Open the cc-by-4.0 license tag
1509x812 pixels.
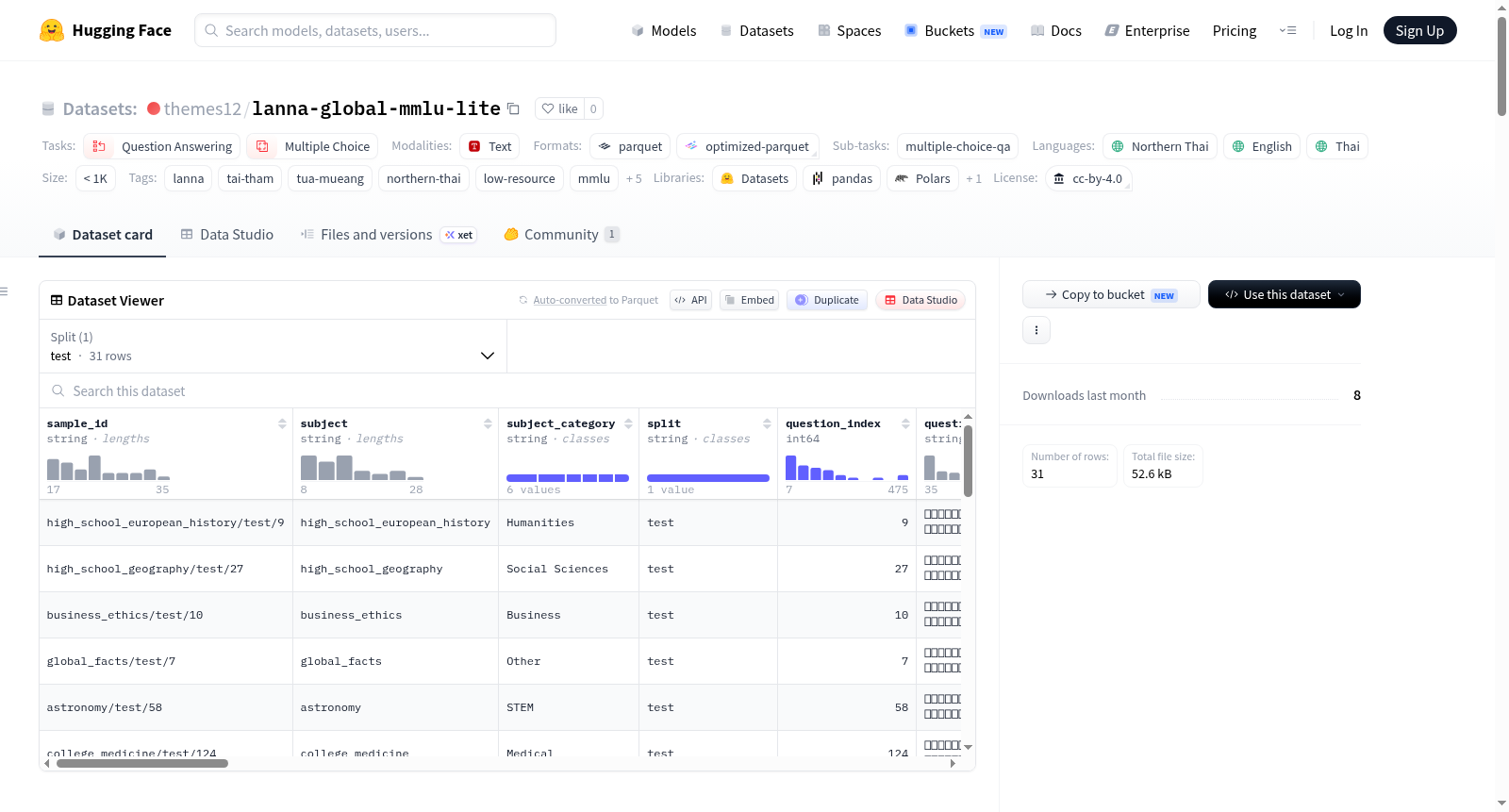point(1088,178)
